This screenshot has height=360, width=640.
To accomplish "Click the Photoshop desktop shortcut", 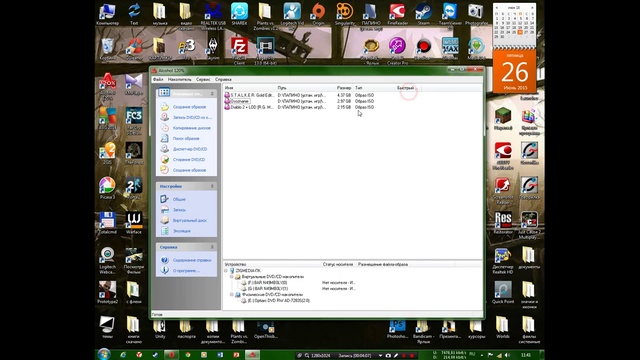I will (397, 329).
